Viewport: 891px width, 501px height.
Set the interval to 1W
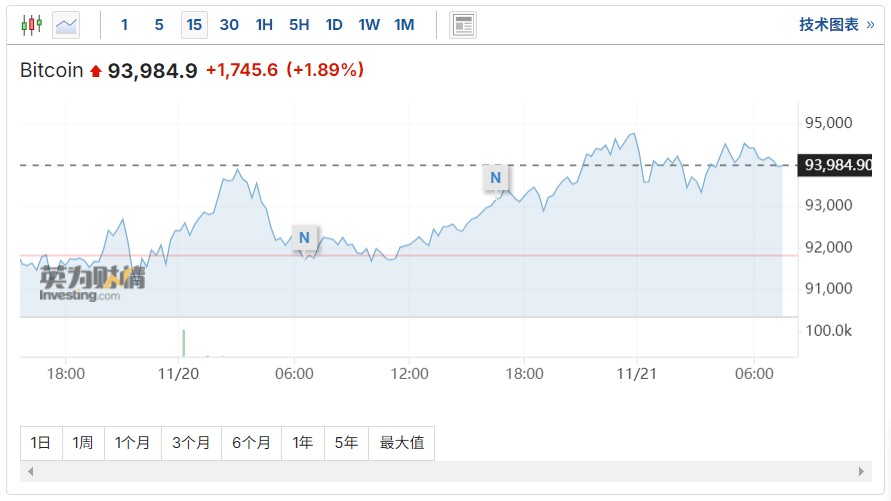pos(369,25)
